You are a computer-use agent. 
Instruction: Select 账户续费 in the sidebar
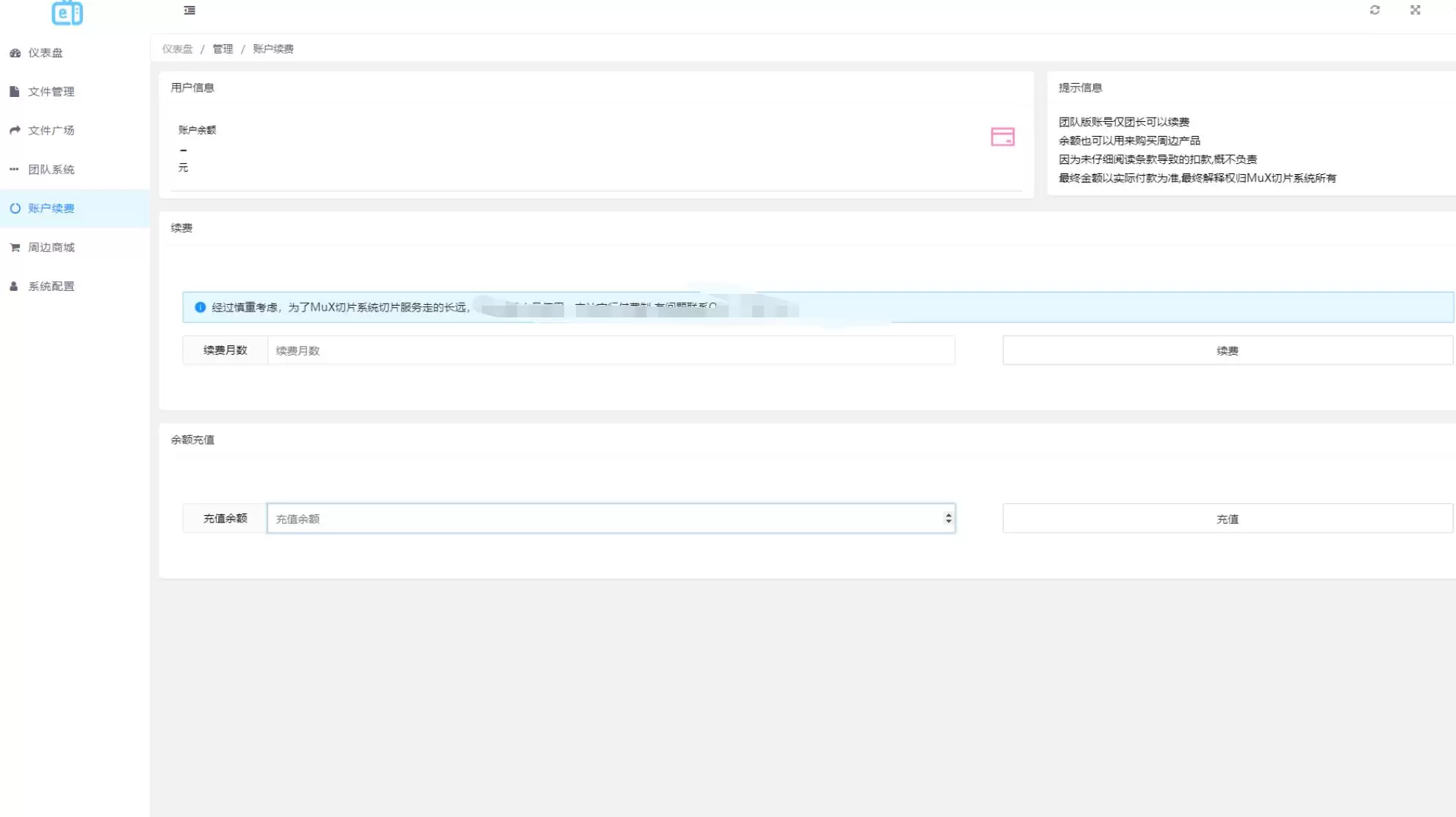51,209
